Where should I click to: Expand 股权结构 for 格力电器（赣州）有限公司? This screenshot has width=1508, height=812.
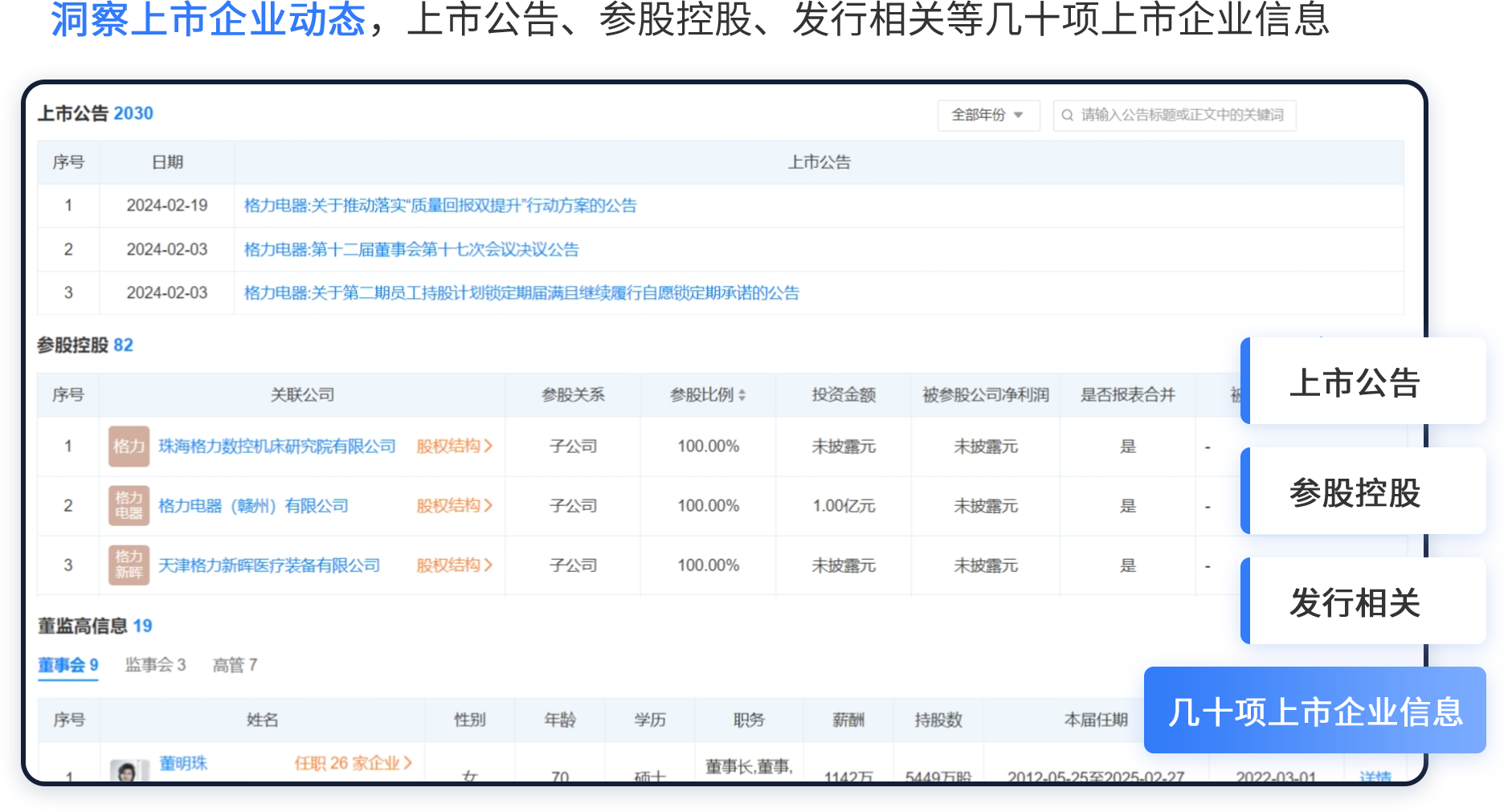(454, 506)
